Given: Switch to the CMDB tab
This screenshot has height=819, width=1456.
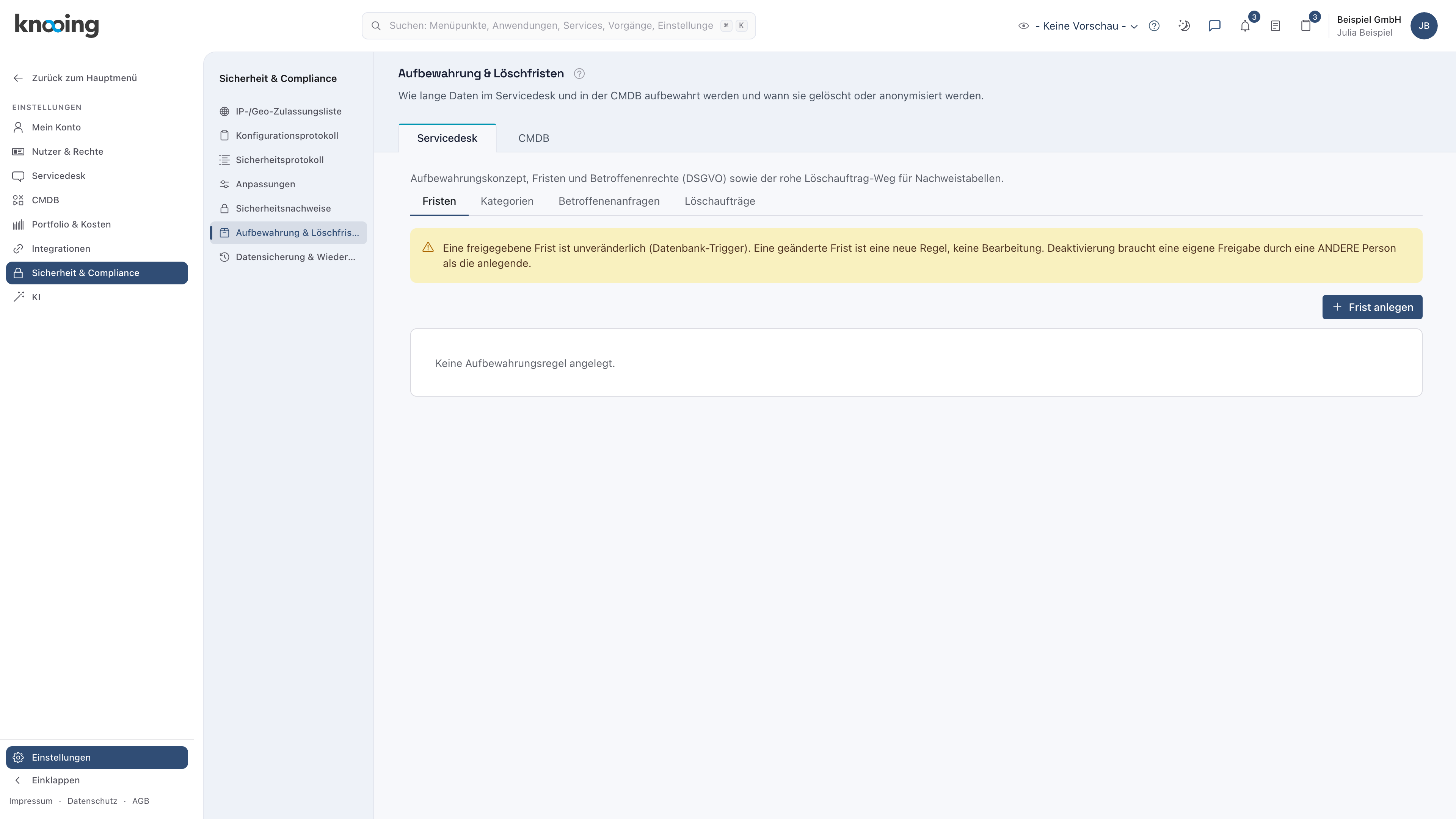Looking at the screenshot, I should coord(533,138).
